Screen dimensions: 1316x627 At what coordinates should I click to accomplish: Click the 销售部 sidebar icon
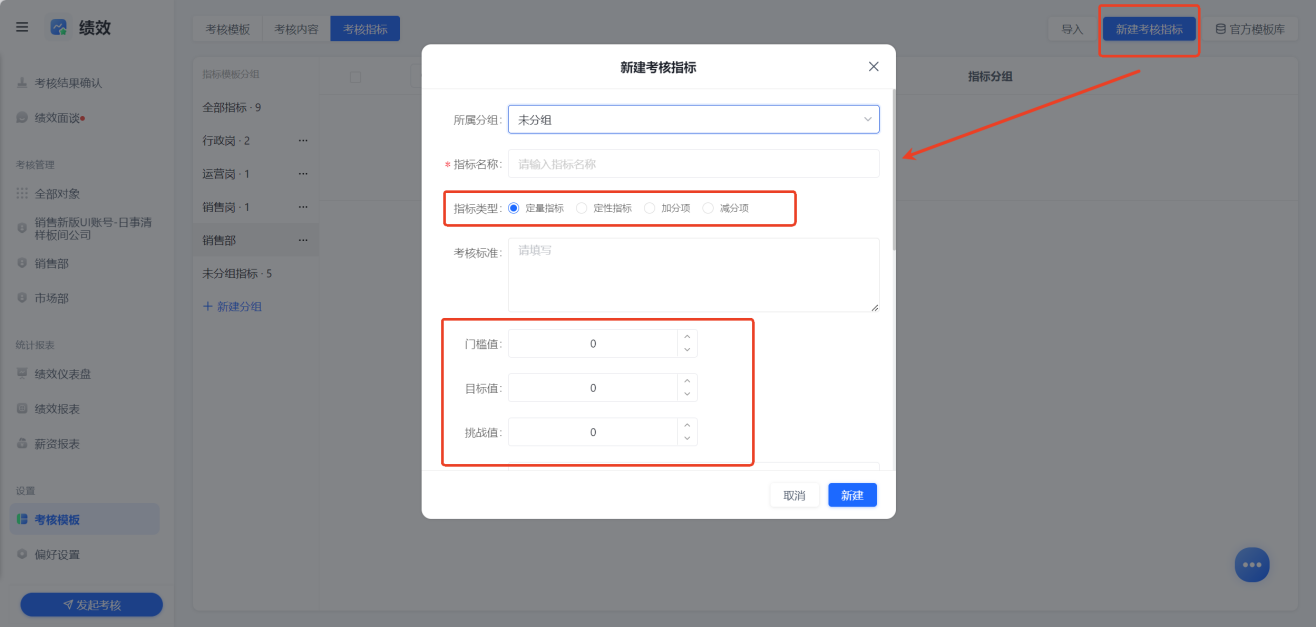click(22, 263)
